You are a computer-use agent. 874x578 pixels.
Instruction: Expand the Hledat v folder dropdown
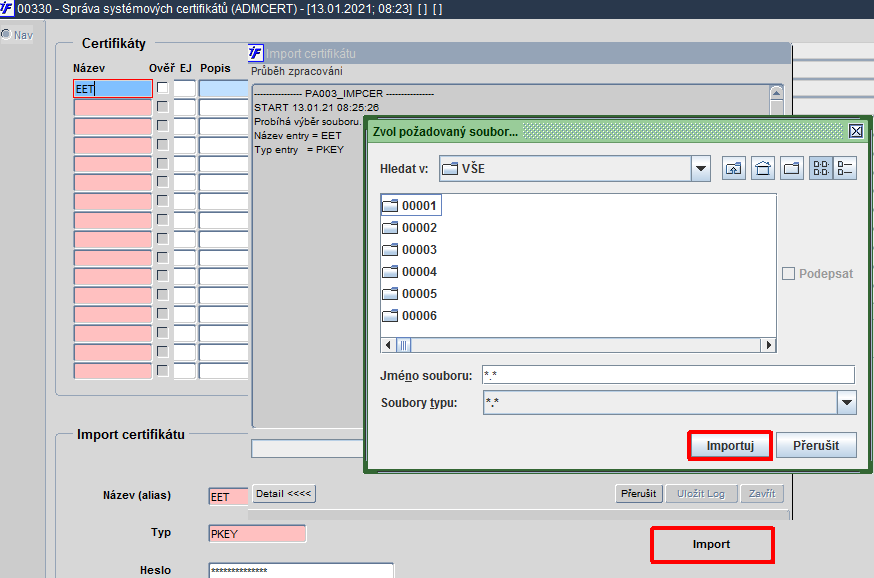pyautogui.click(x=701, y=168)
